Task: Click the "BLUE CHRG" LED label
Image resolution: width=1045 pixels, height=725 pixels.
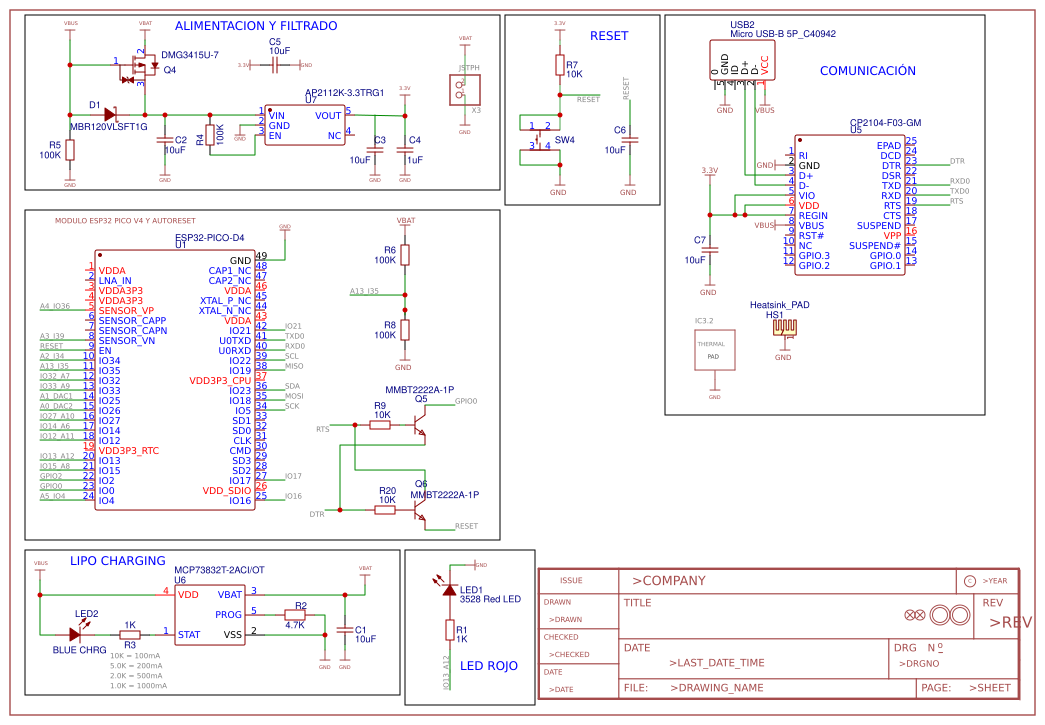Action: pos(79,650)
